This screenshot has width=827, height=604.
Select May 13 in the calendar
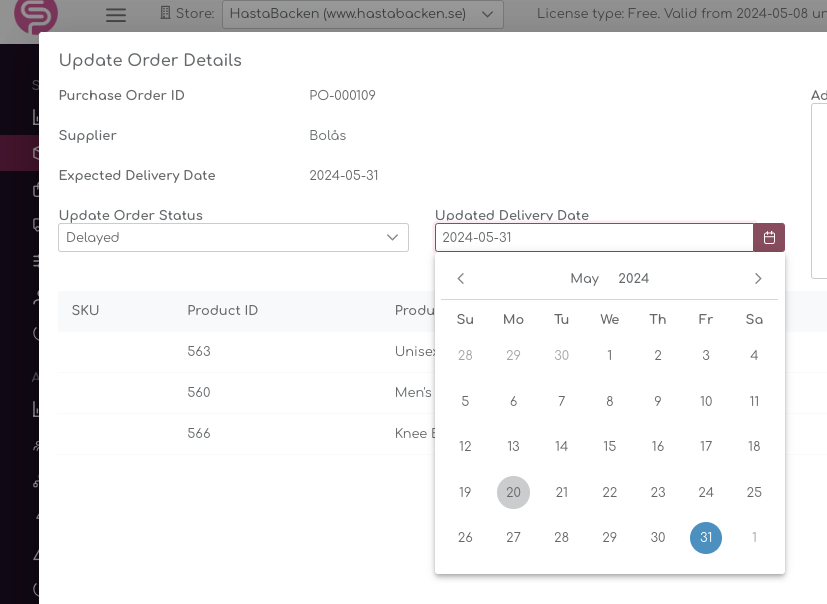point(513,446)
